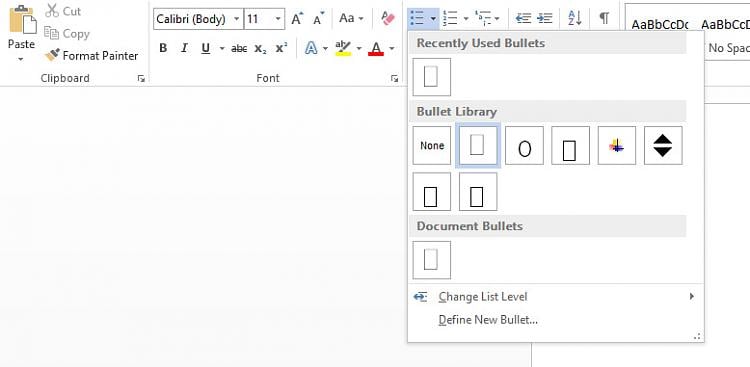Click the Multilevel List button
The width and height of the screenshot is (750, 367).
pos(482,18)
